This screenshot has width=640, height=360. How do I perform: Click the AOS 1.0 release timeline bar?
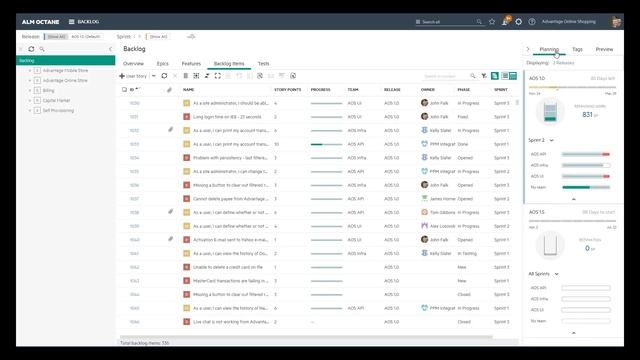pos(572,87)
